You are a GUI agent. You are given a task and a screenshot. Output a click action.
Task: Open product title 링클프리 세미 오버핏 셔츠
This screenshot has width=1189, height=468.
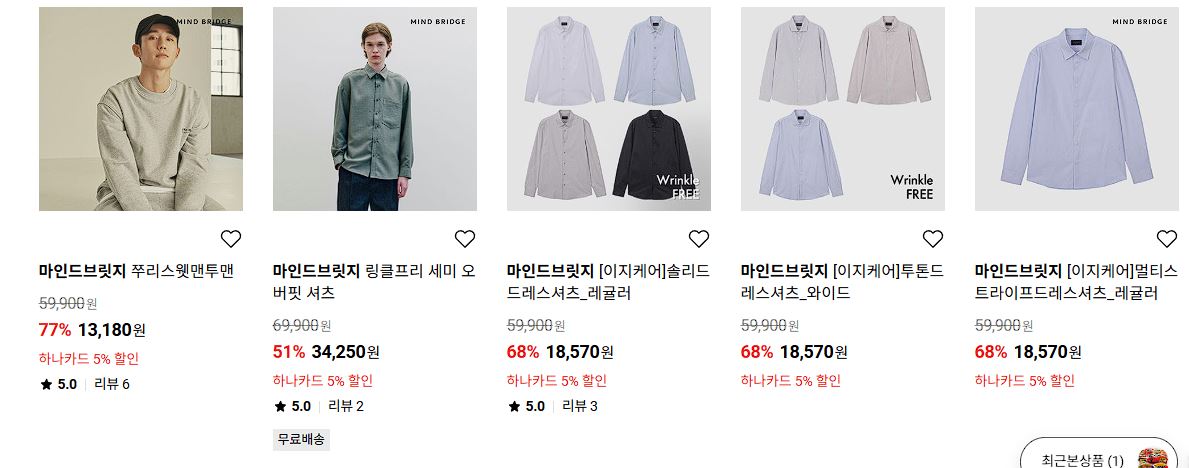(x=375, y=281)
